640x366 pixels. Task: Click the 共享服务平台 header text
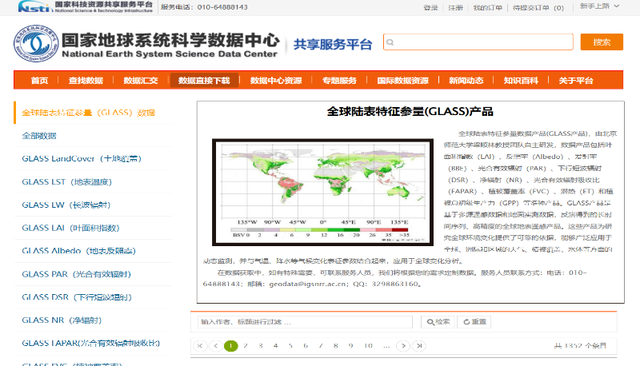pyautogui.click(x=333, y=44)
